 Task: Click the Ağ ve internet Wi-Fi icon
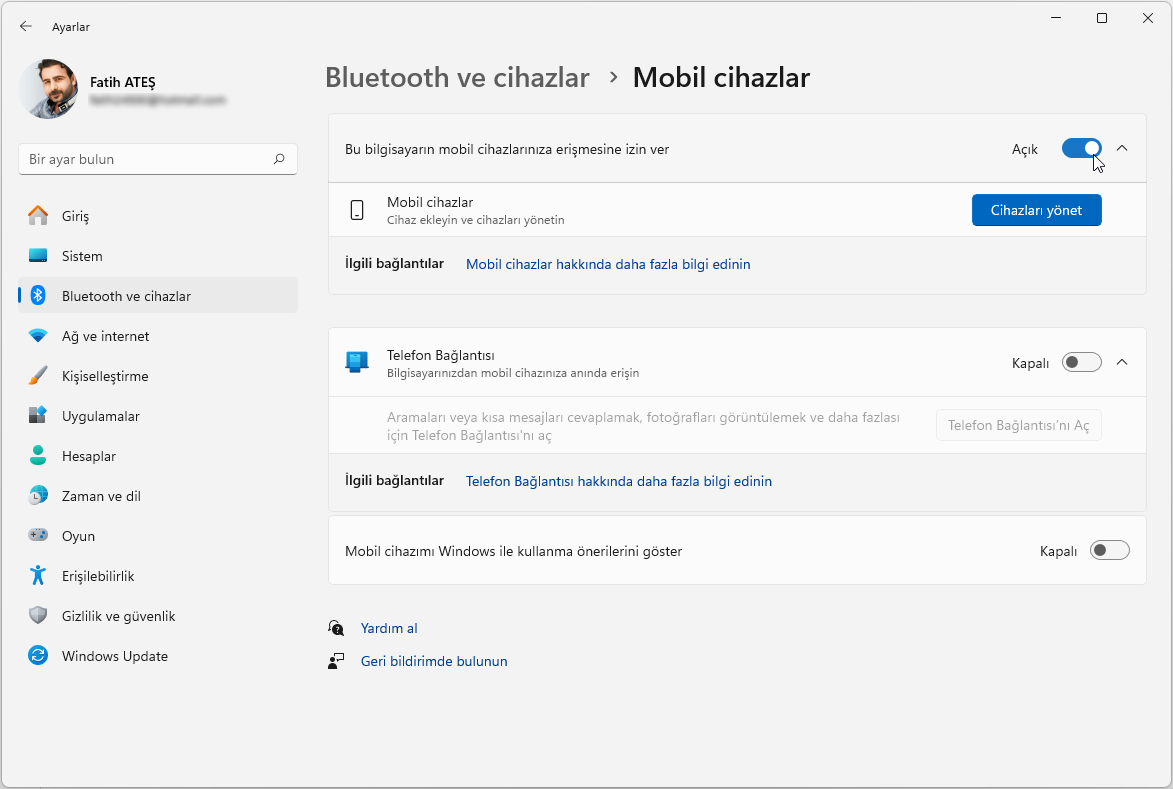pos(38,336)
